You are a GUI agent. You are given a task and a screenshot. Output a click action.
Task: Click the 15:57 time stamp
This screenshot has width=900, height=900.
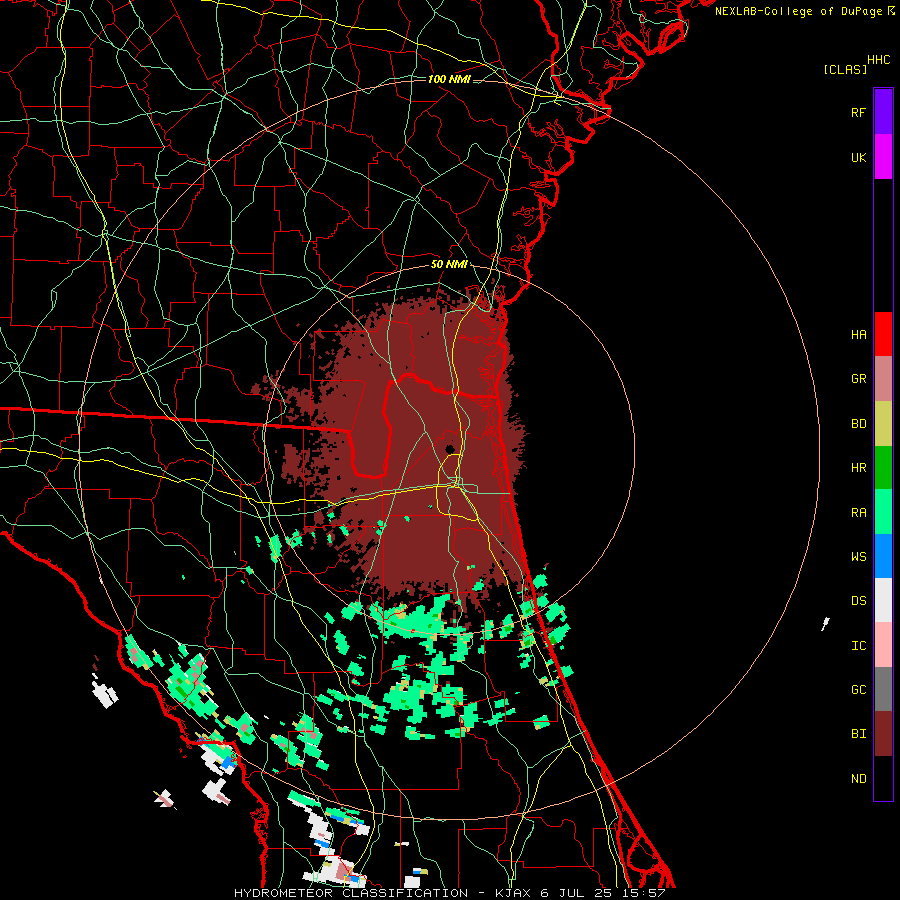tap(643, 893)
